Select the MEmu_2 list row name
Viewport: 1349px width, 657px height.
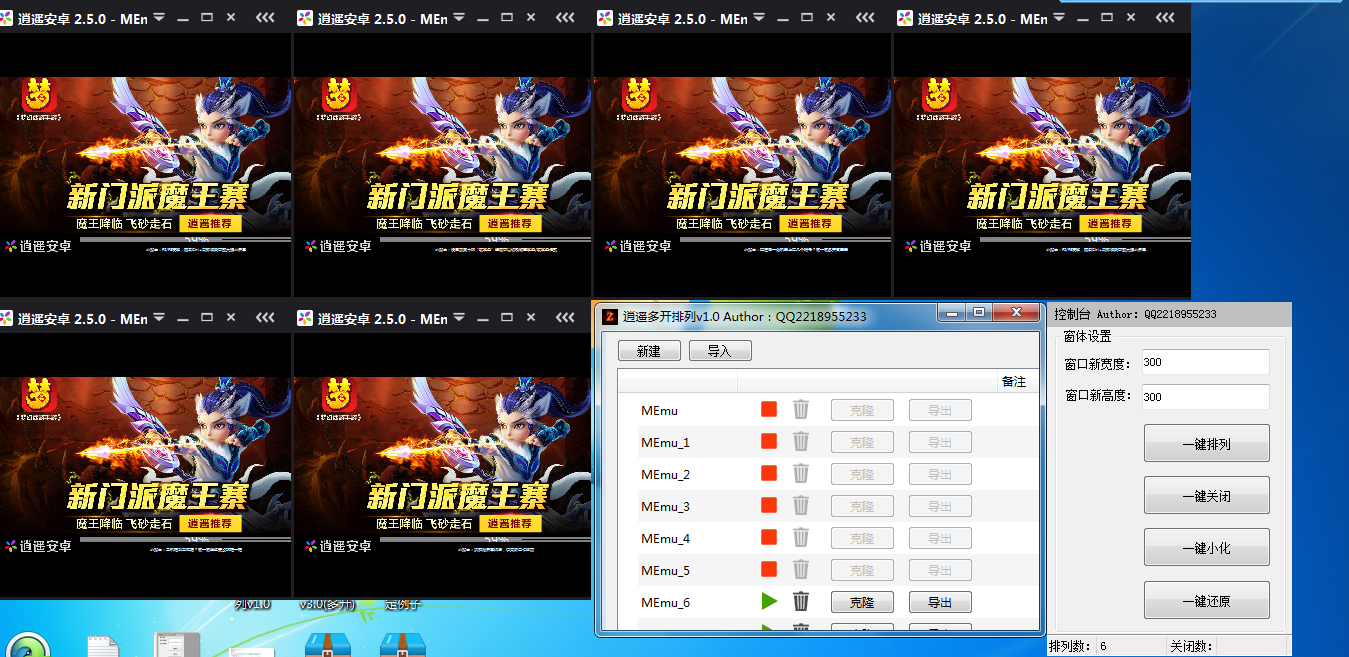click(665, 474)
